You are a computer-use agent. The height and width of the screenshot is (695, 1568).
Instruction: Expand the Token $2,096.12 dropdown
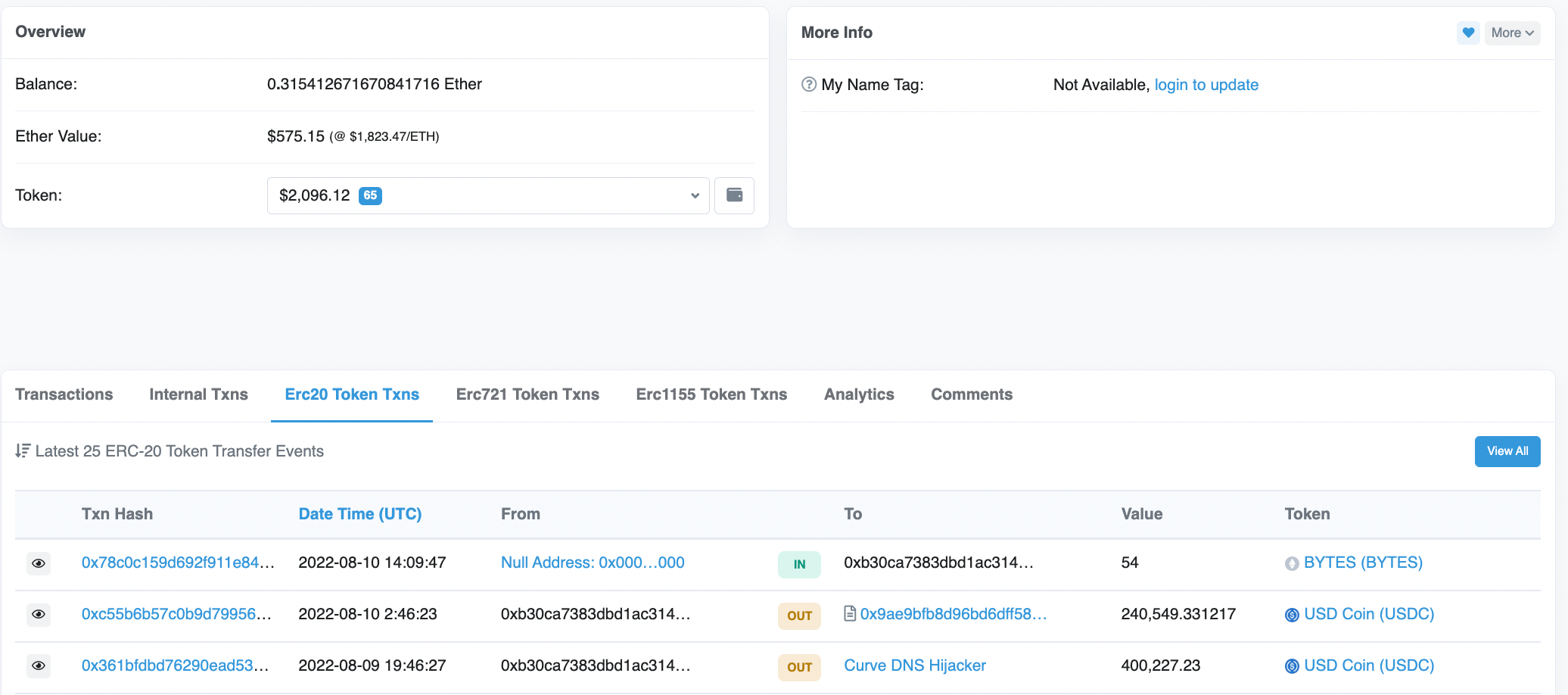(x=488, y=195)
